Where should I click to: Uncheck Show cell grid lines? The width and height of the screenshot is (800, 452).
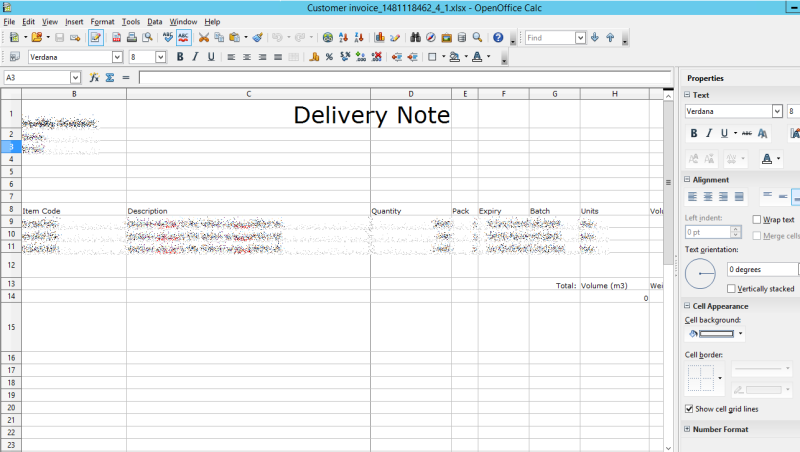(690, 409)
